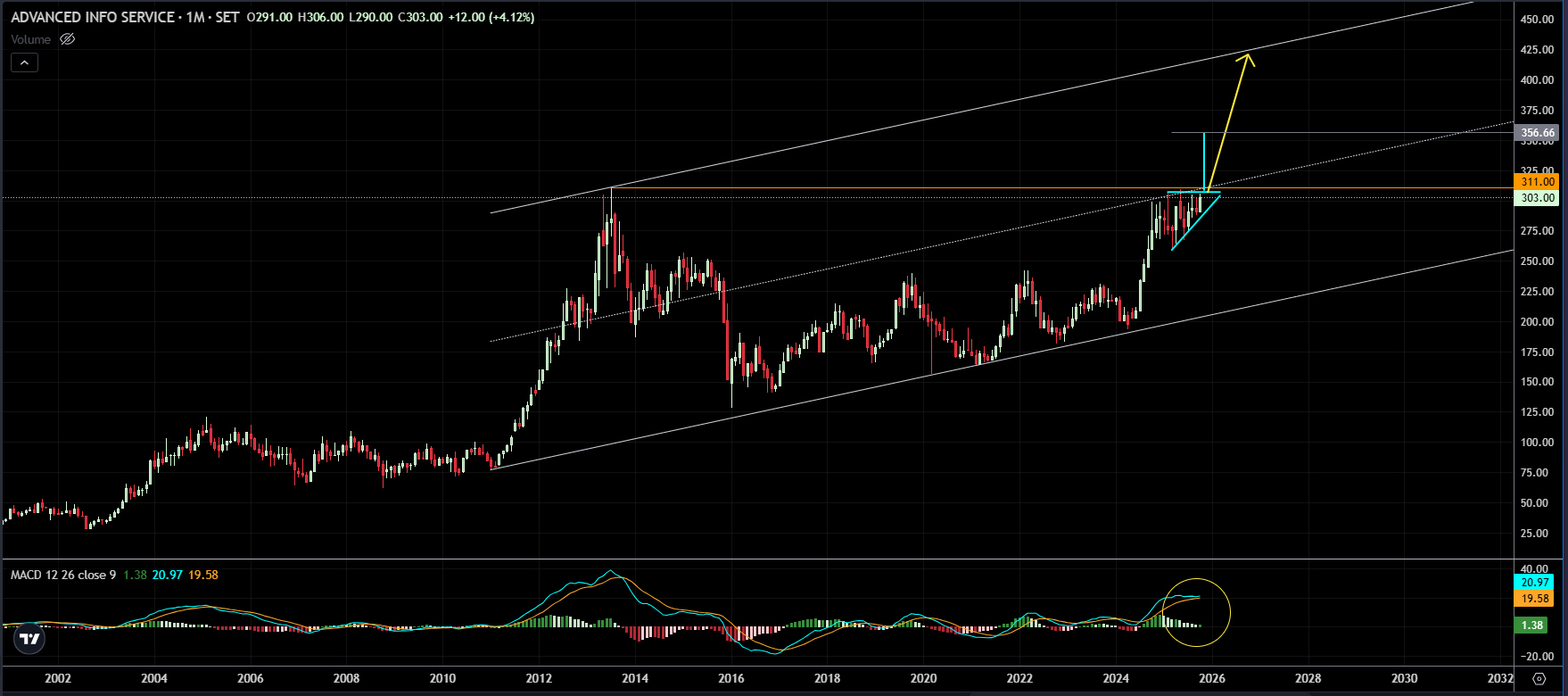Select the MACD 12 26 close 9 legend
1568x696 pixels.
click(x=63, y=575)
